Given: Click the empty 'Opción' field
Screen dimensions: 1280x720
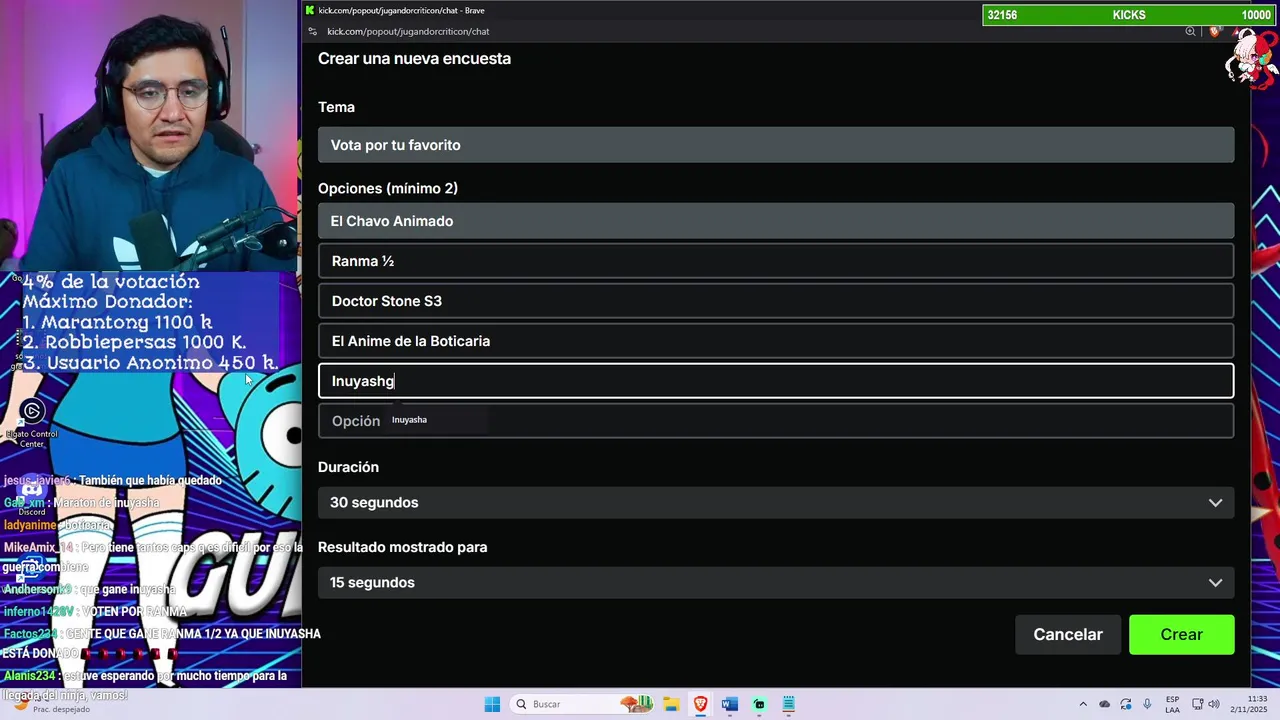Looking at the screenshot, I should click(x=776, y=421).
